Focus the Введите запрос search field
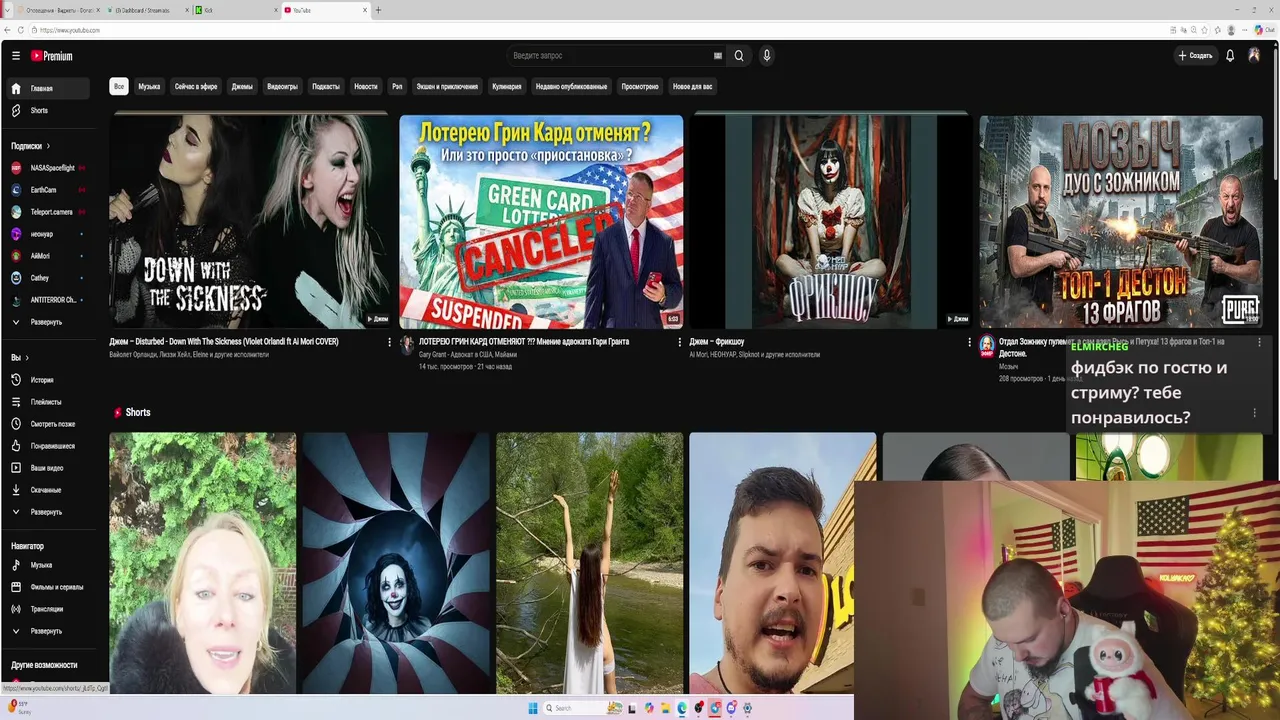Viewport: 1280px width, 720px height. (x=610, y=56)
